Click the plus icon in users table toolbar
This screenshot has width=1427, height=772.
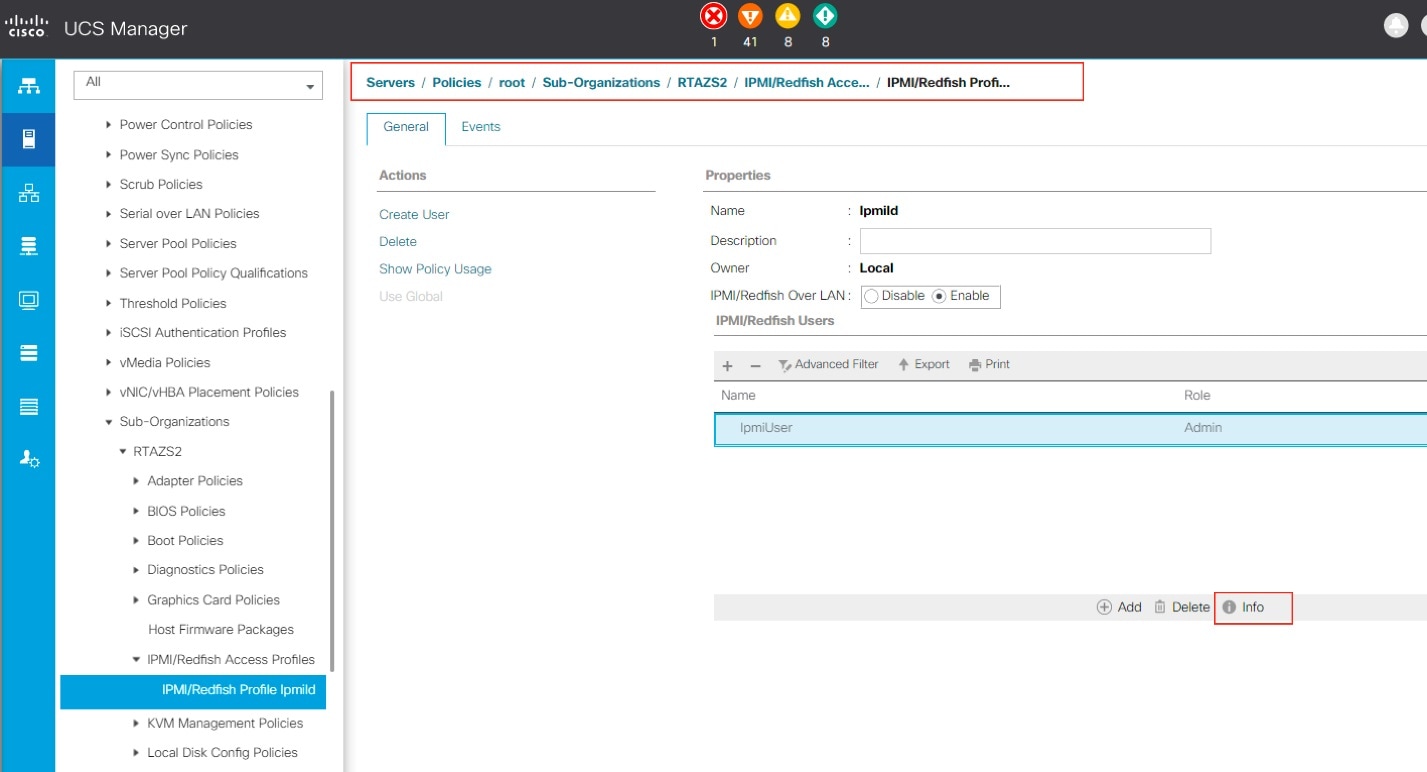pos(728,366)
